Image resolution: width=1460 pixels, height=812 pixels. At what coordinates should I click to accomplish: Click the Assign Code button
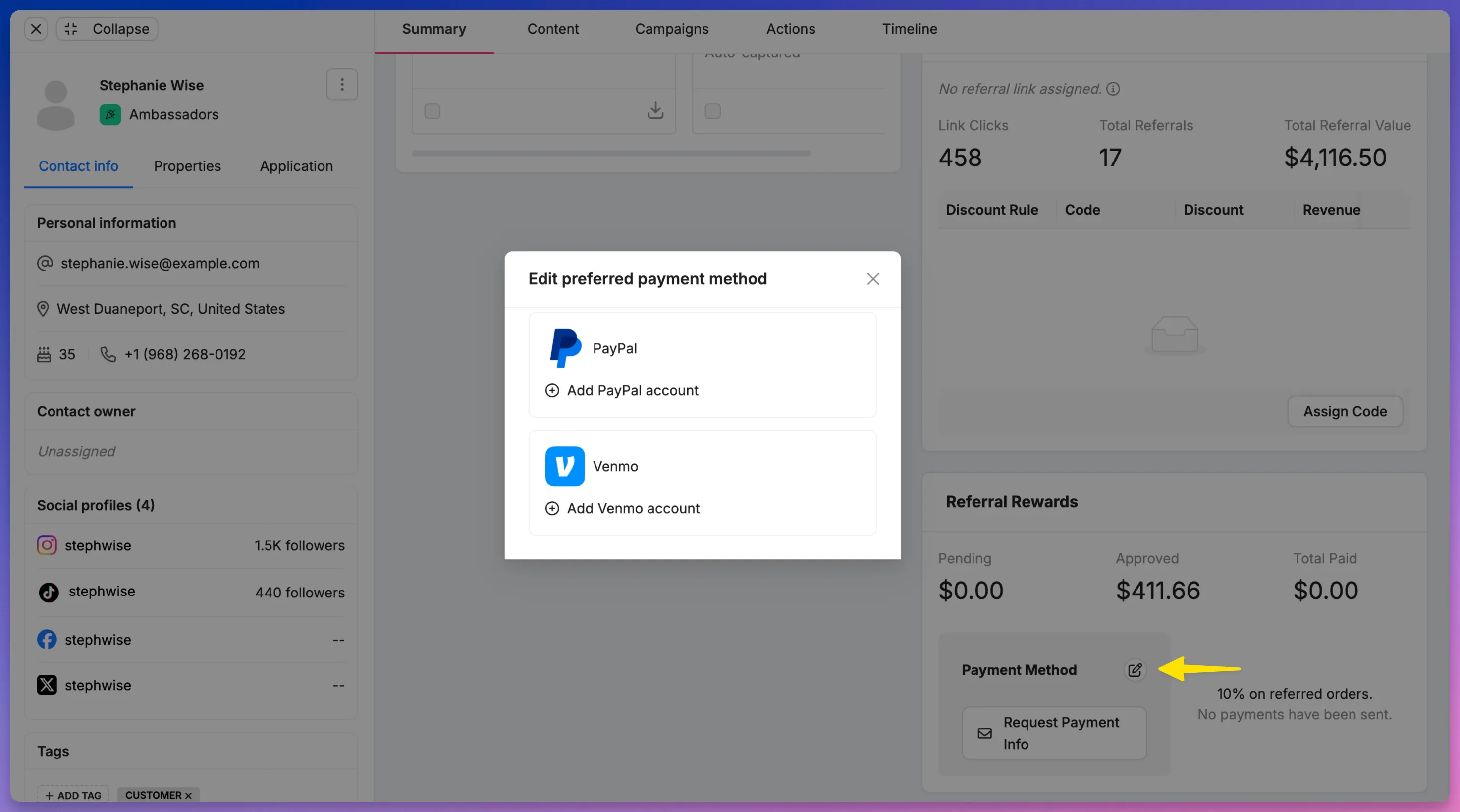click(1345, 411)
